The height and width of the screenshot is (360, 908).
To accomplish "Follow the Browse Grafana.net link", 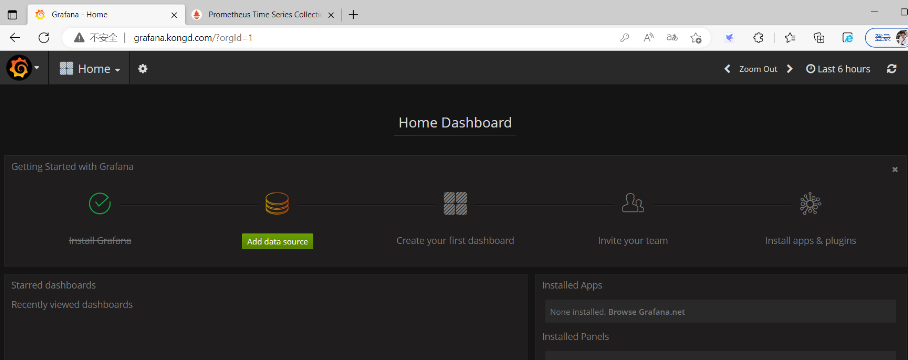I will (646, 312).
